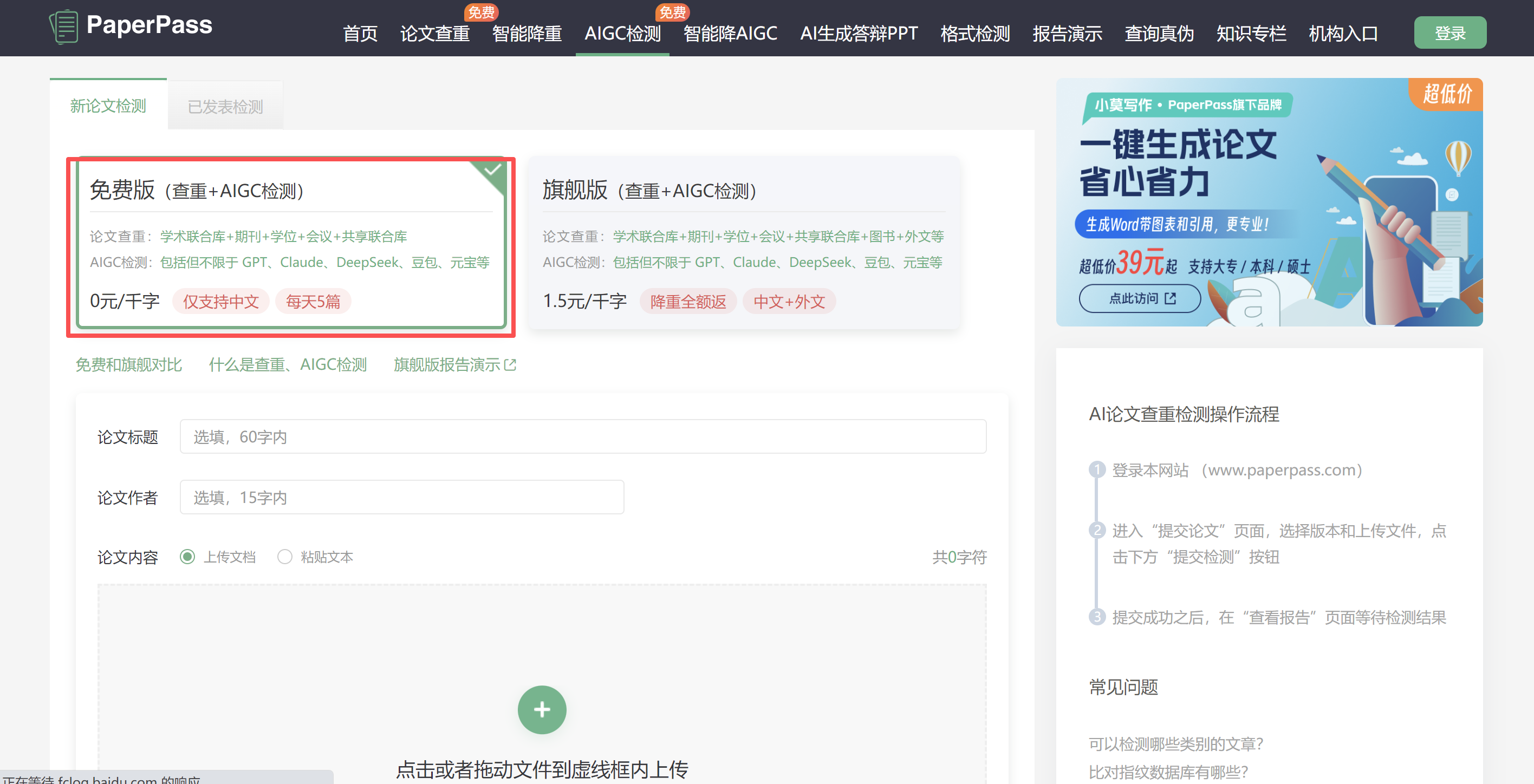Click the 降重全额返 tag

(x=688, y=302)
